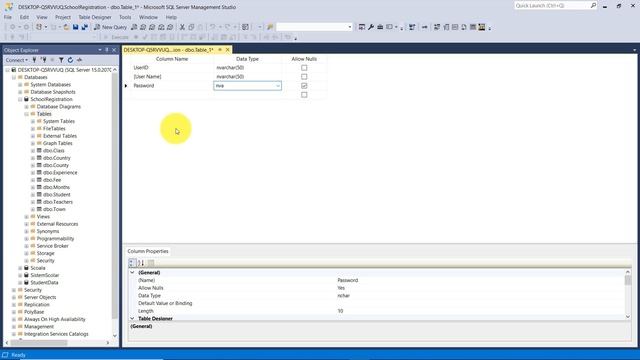Select the dbo.Country table in tree
The image size is (640, 360).
[x=56, y=158]
